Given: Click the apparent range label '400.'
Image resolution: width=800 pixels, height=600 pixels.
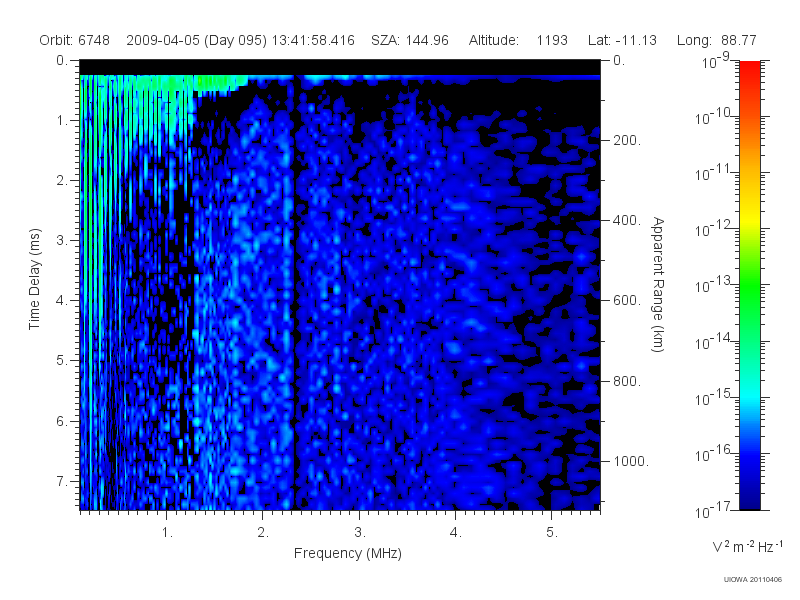Looking at the screenshot, I should [x=627, y=220].
